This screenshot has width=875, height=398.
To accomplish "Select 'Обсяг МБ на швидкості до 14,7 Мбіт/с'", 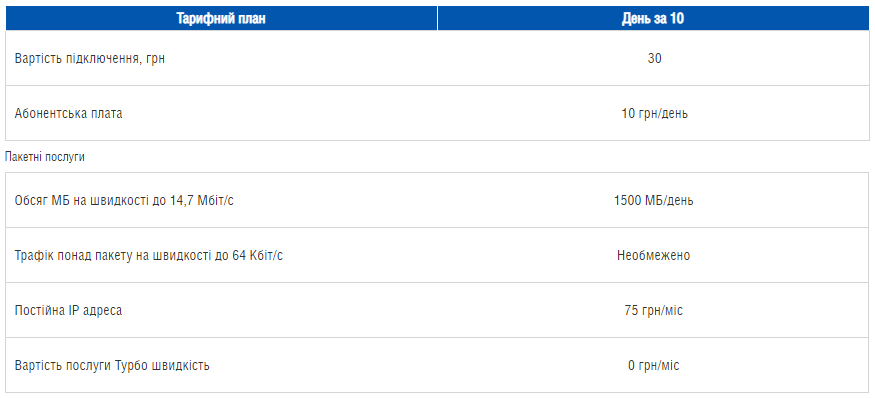I will pos(124,200).
